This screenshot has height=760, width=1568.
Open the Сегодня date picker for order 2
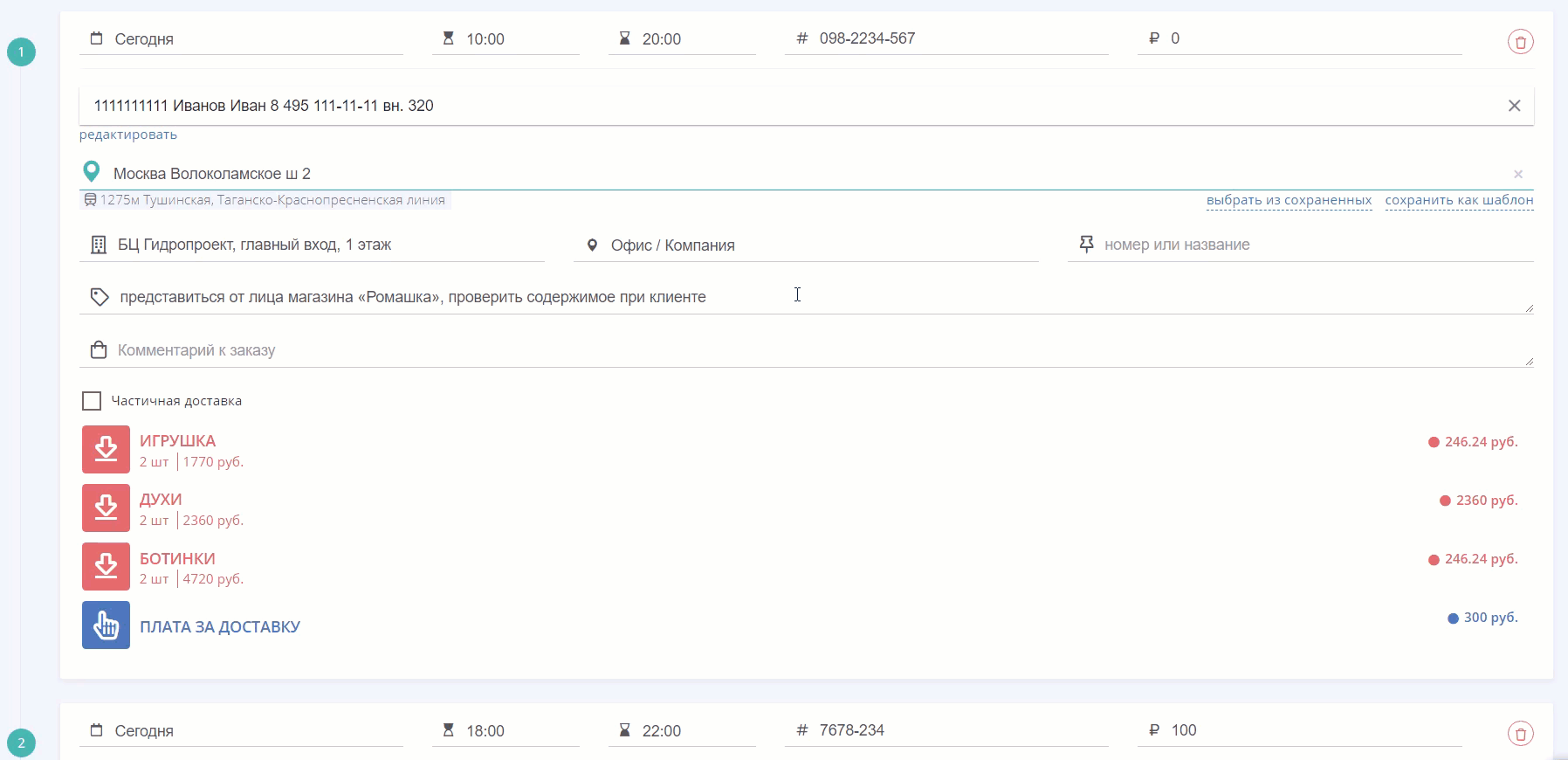[x=241, y=731]
